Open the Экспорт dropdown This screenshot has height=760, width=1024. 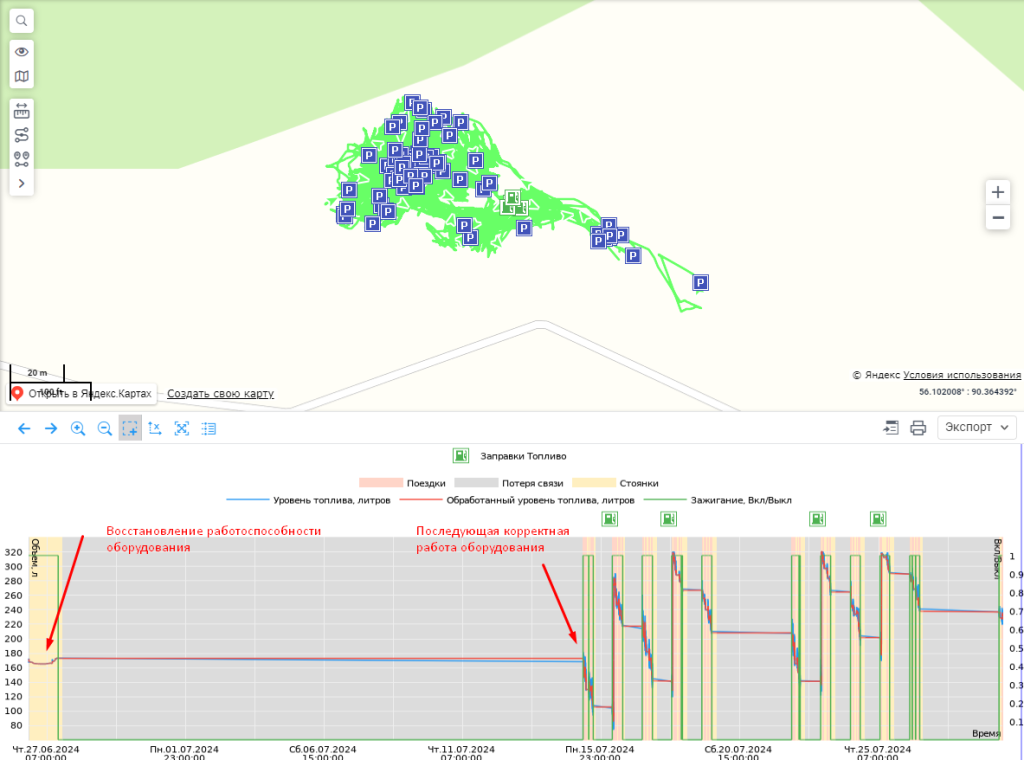pos(977,427)
